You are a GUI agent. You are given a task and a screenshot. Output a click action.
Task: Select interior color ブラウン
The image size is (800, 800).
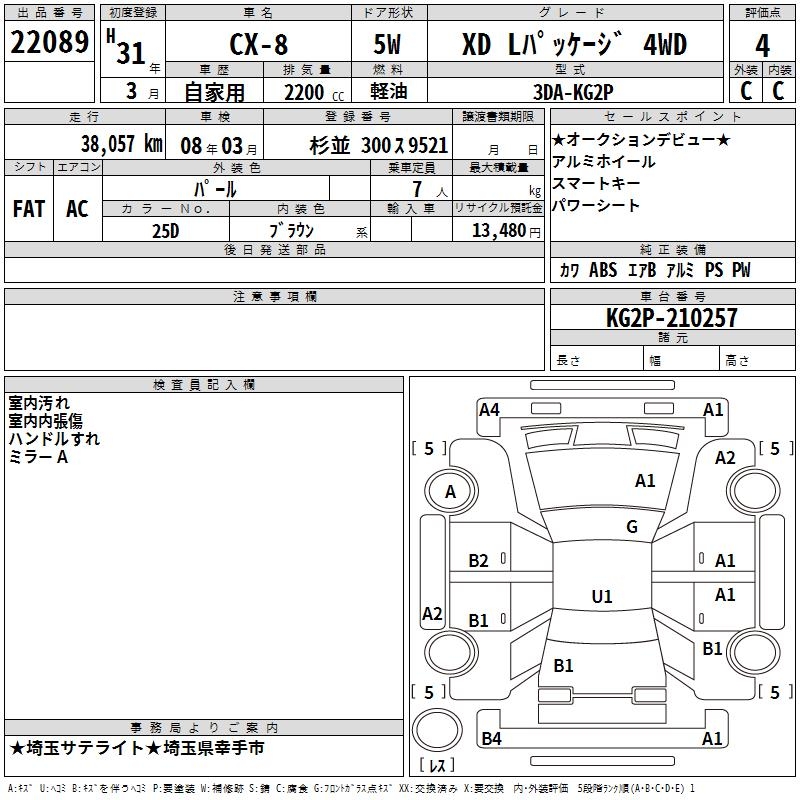pyautogui.click(x=291, y=231)
